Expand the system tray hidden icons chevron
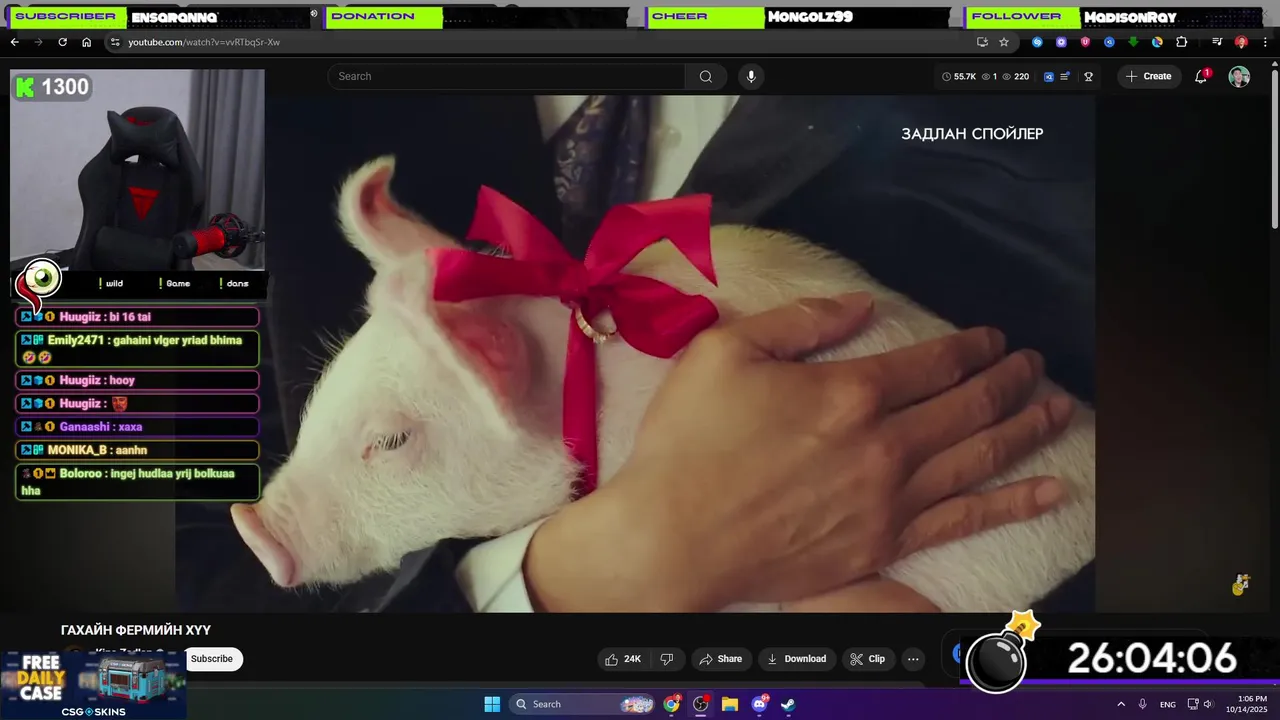1280x720 pixels. [x=1121, y=704]
